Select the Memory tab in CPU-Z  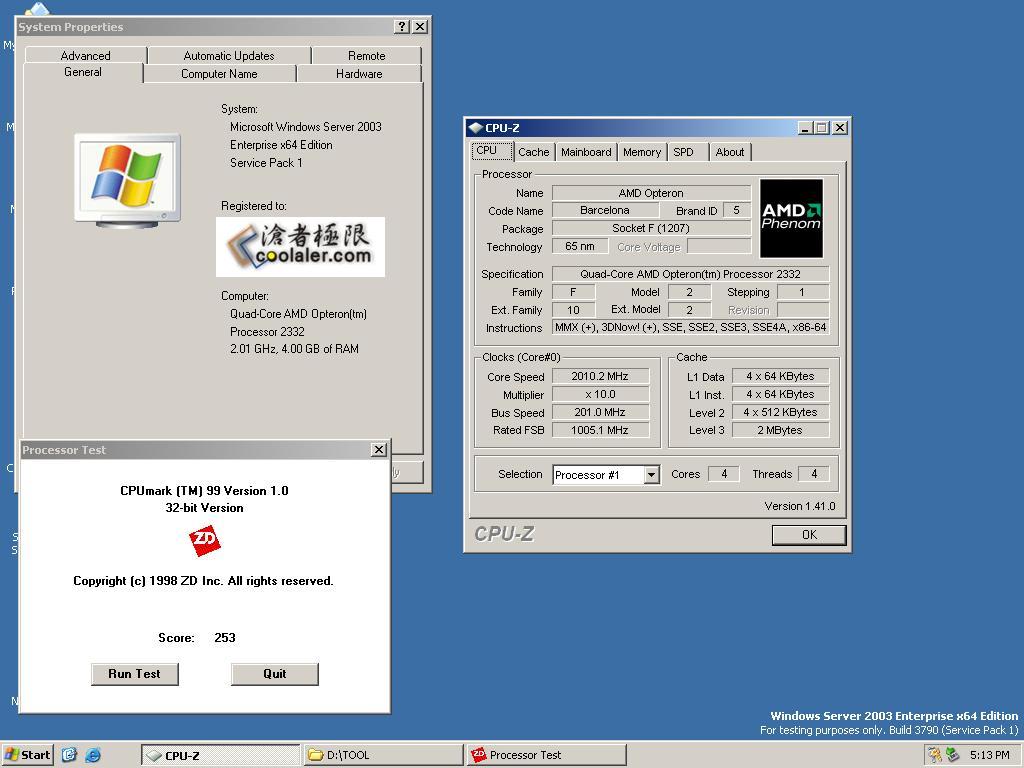point(641,152)
